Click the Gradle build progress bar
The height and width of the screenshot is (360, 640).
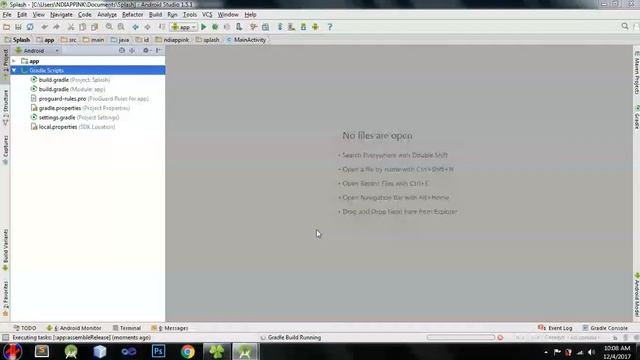tap(460, 338)
